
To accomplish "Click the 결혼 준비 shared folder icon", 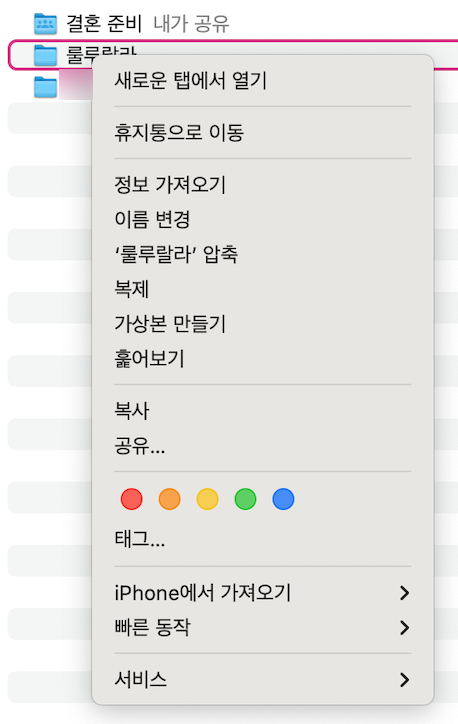I will point(46,24).
